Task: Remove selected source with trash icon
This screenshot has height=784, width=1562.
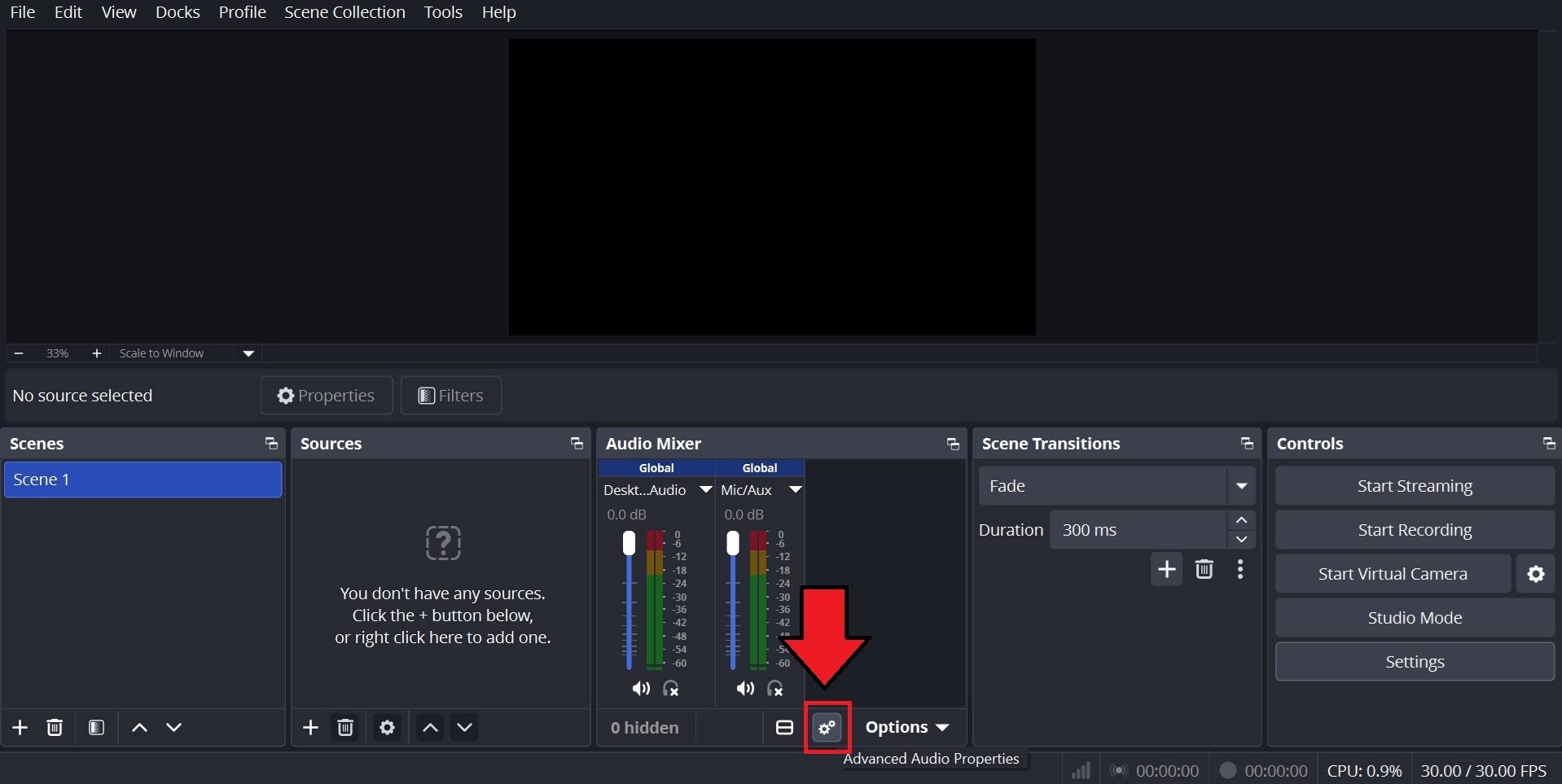Action: tap(345, 727)
